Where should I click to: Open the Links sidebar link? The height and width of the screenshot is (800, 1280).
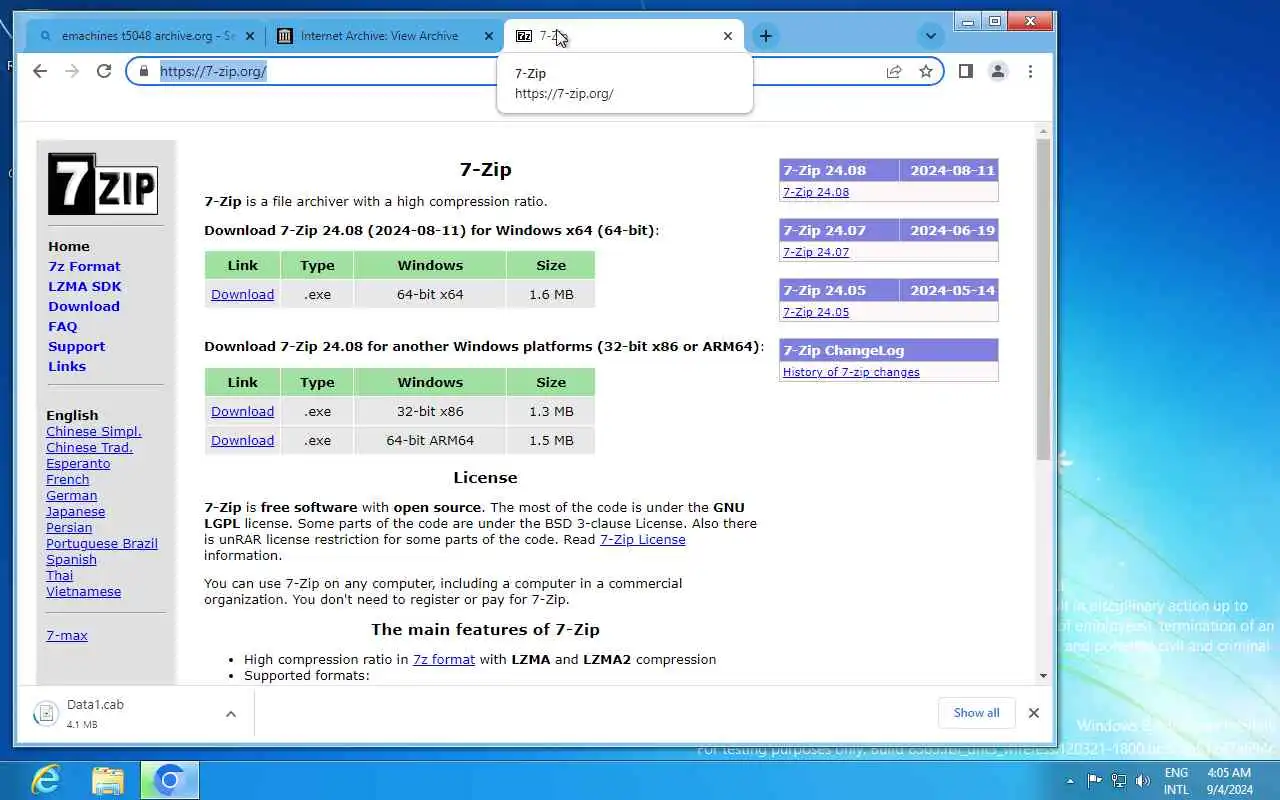(67, 366)
